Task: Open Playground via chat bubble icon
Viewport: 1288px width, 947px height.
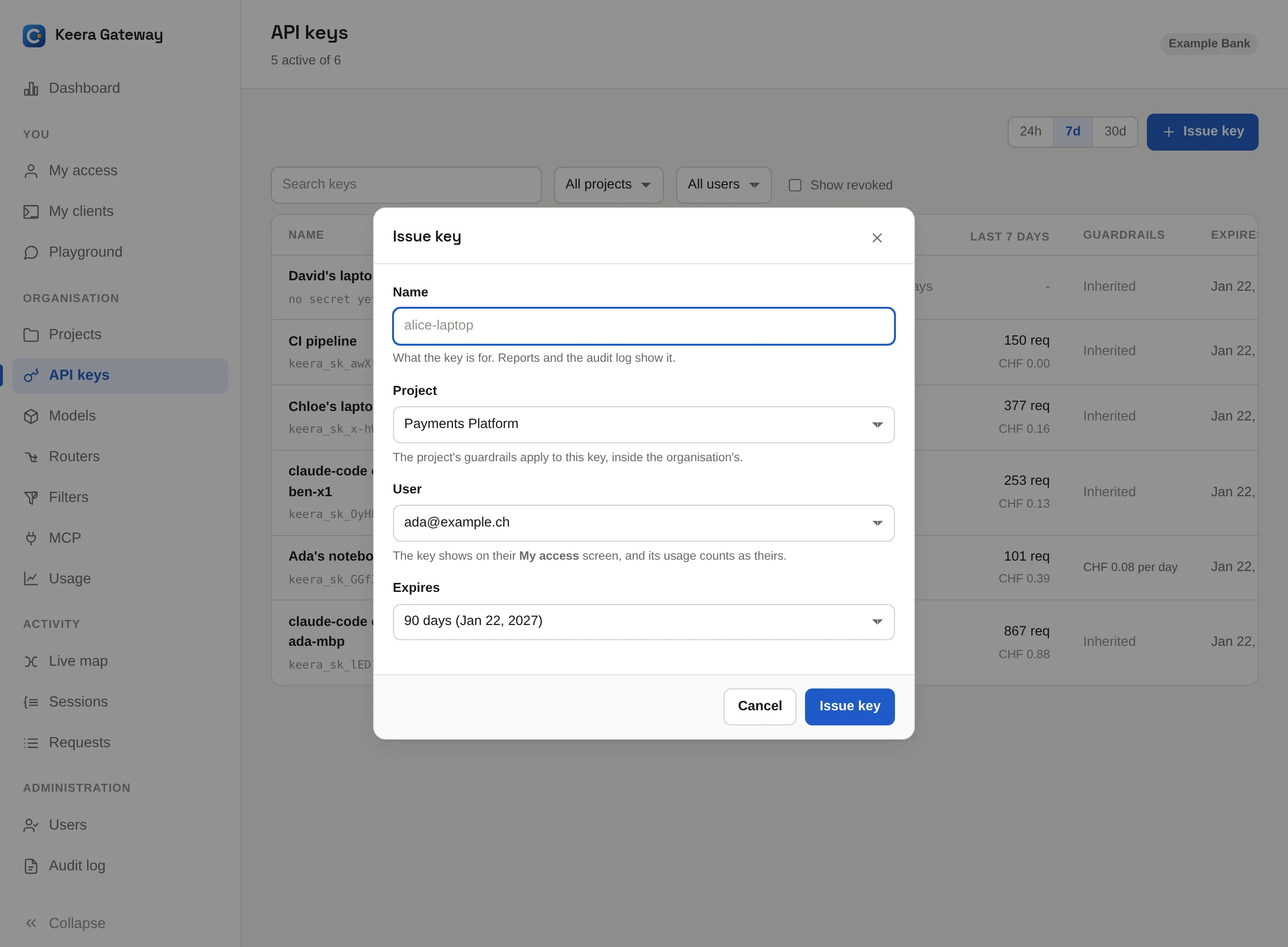Action: [31, 252]
